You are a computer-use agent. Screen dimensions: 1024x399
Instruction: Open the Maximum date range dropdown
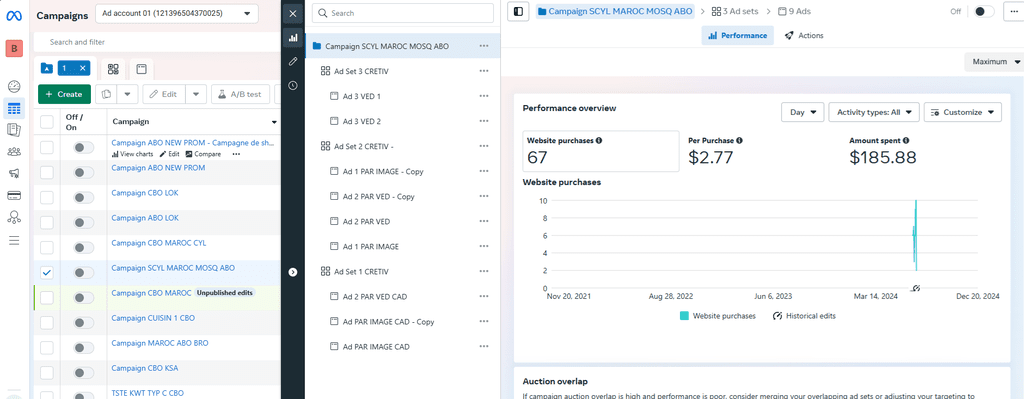click(995, 62)
